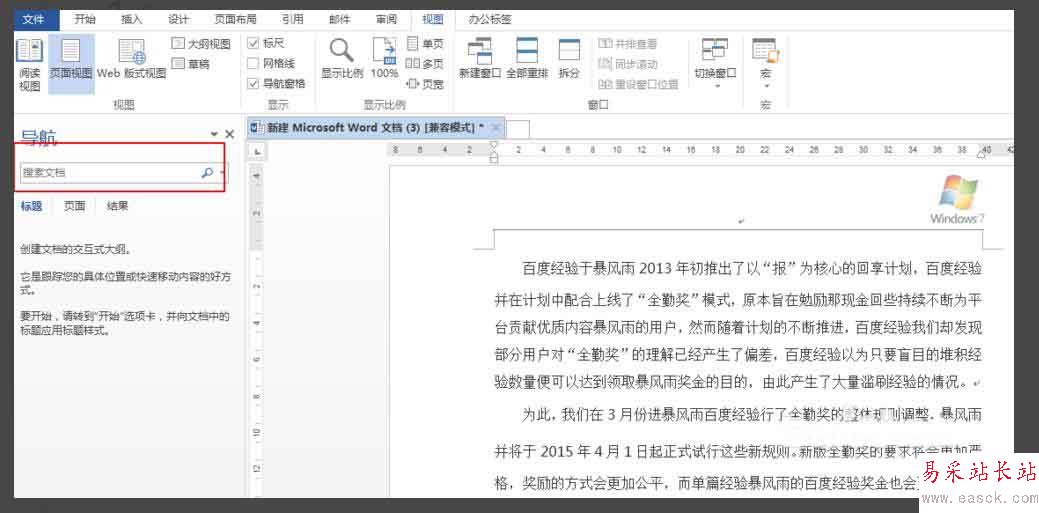Open the Macros menu (宏)
Image resolution: width=1039 pixels, height=513 pixels.
pyautogui.click(x=765, y=64)
